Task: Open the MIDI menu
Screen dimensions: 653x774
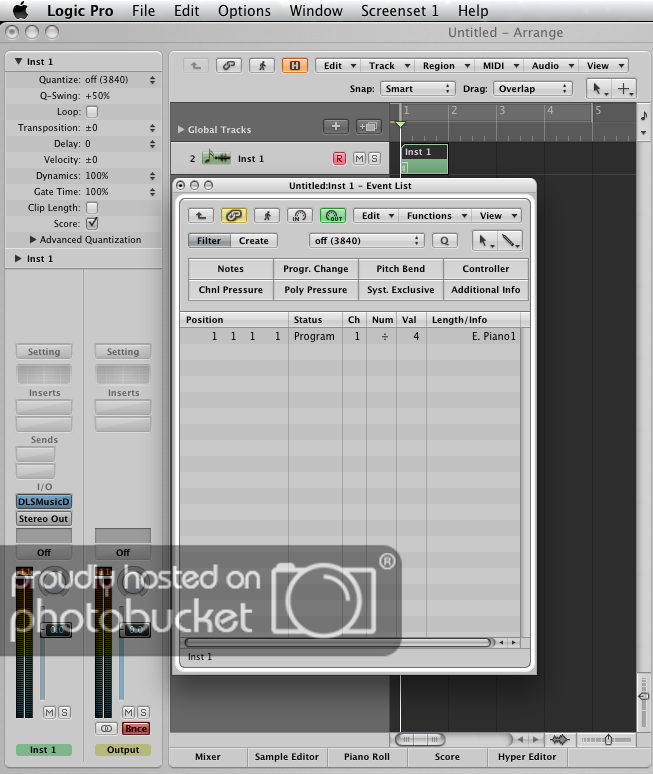Action: point(500,66)
